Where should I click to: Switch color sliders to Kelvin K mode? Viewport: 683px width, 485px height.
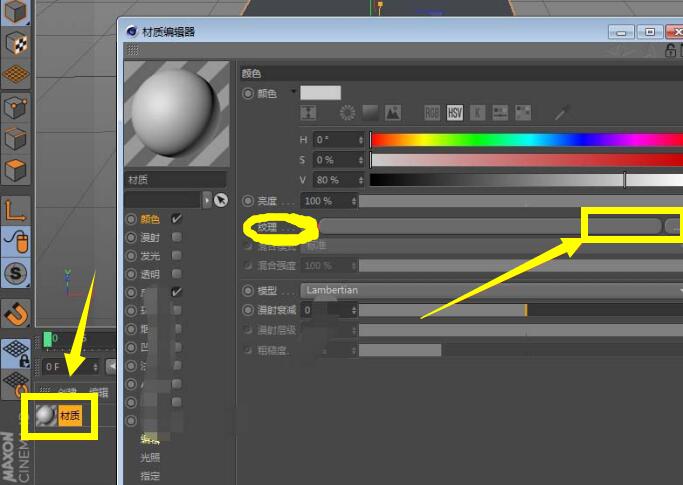coord(477,113)
